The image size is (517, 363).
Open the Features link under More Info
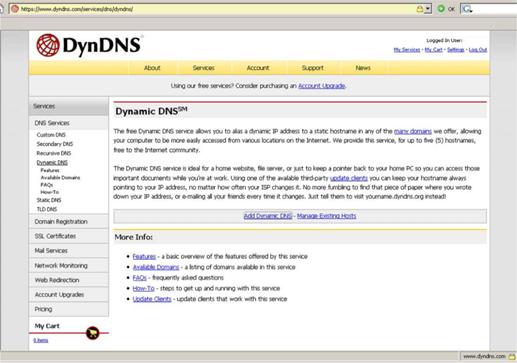point(144,257)
